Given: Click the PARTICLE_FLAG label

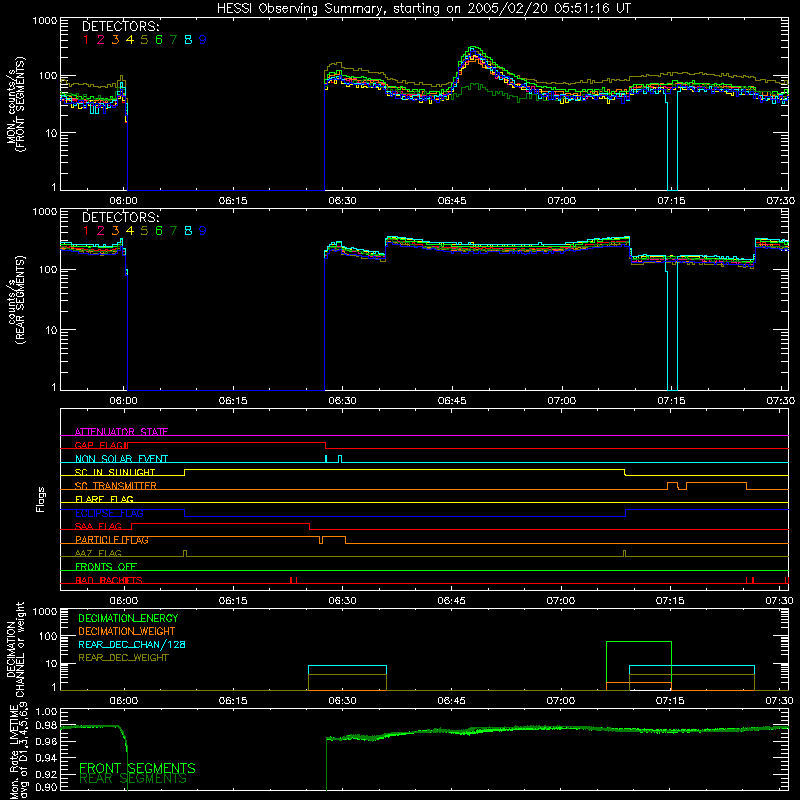Looking at the screenshot, I should 112,540.
